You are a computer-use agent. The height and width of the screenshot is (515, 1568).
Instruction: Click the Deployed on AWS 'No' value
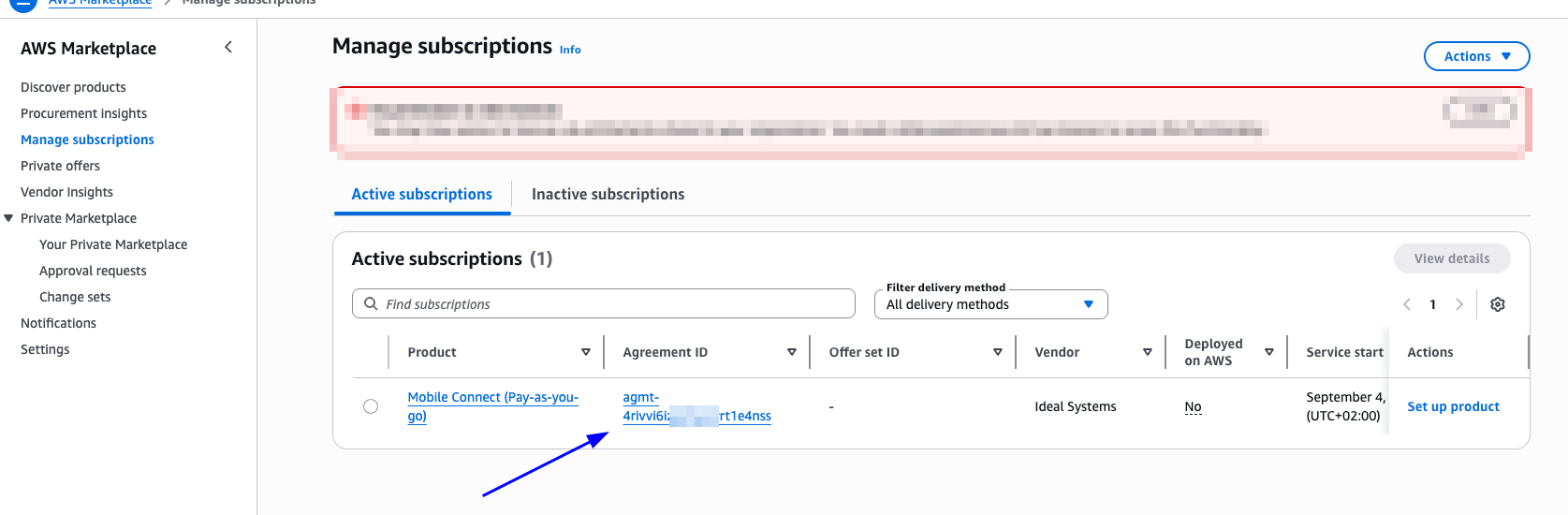pos(1193,406)
